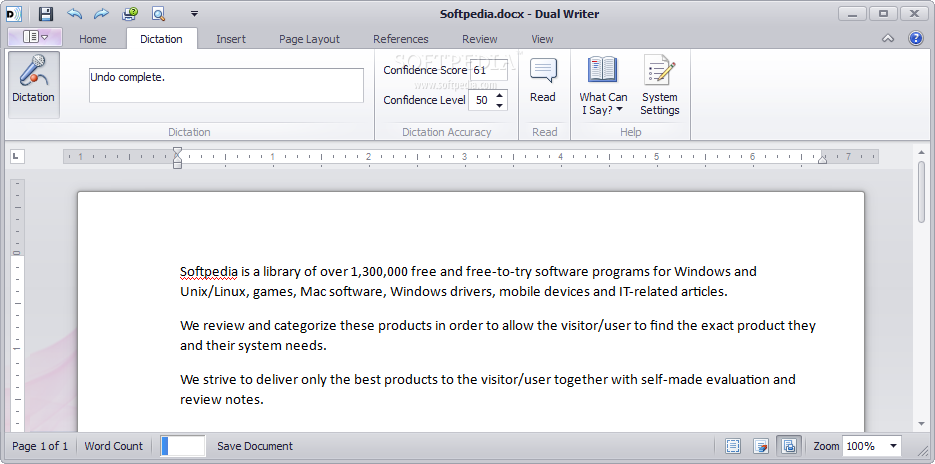Switch to the Home tab
The height and width of the screenshot is (464, 935).
(92, 39)
